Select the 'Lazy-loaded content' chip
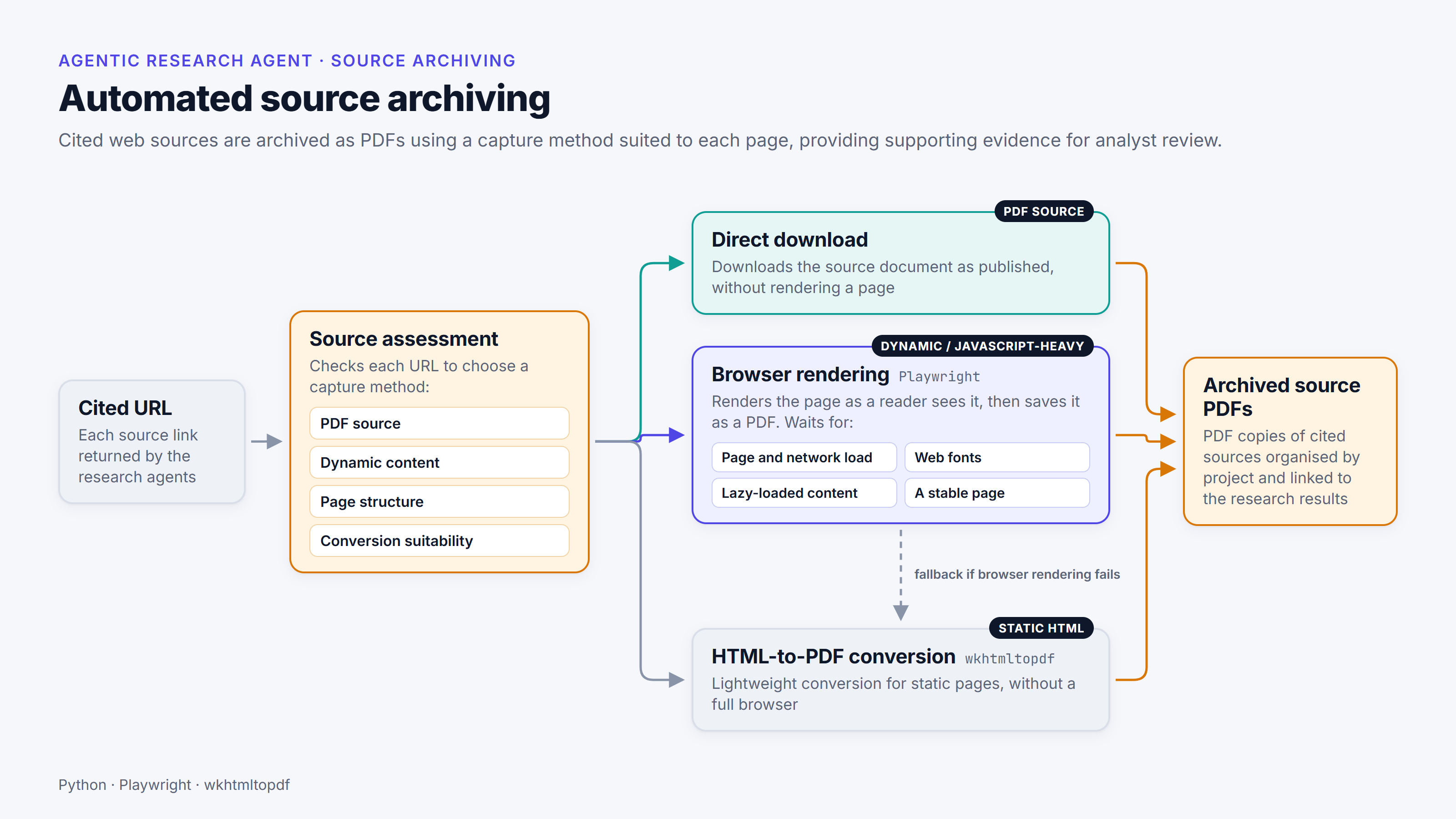 pyautogui.click(x=804, y=493)
